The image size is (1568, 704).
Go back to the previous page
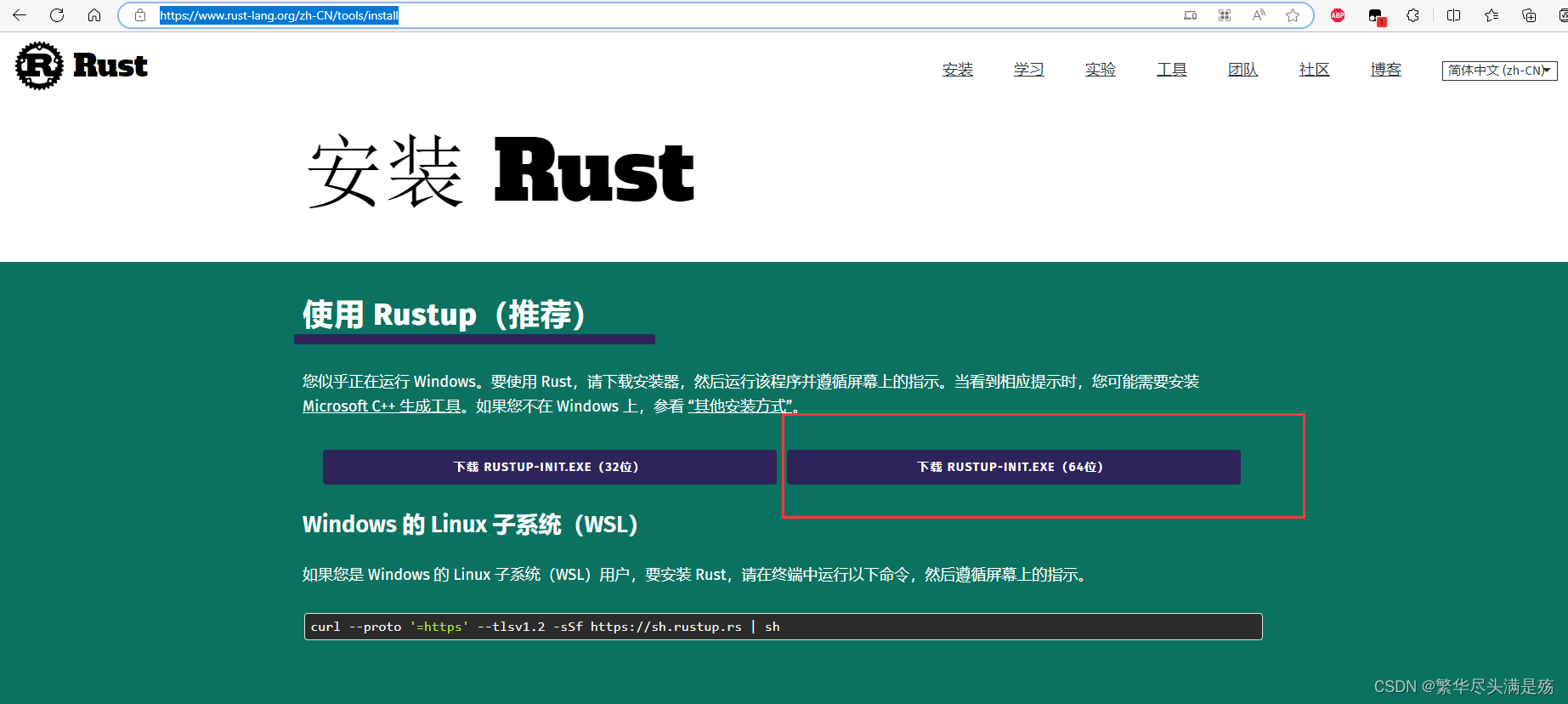click(x=20, y=15)
